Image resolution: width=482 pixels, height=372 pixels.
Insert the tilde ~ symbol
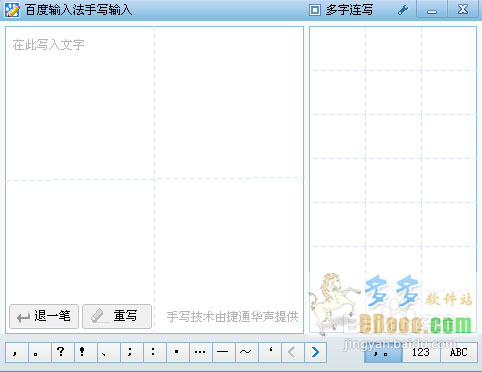[x=246, y=352]
